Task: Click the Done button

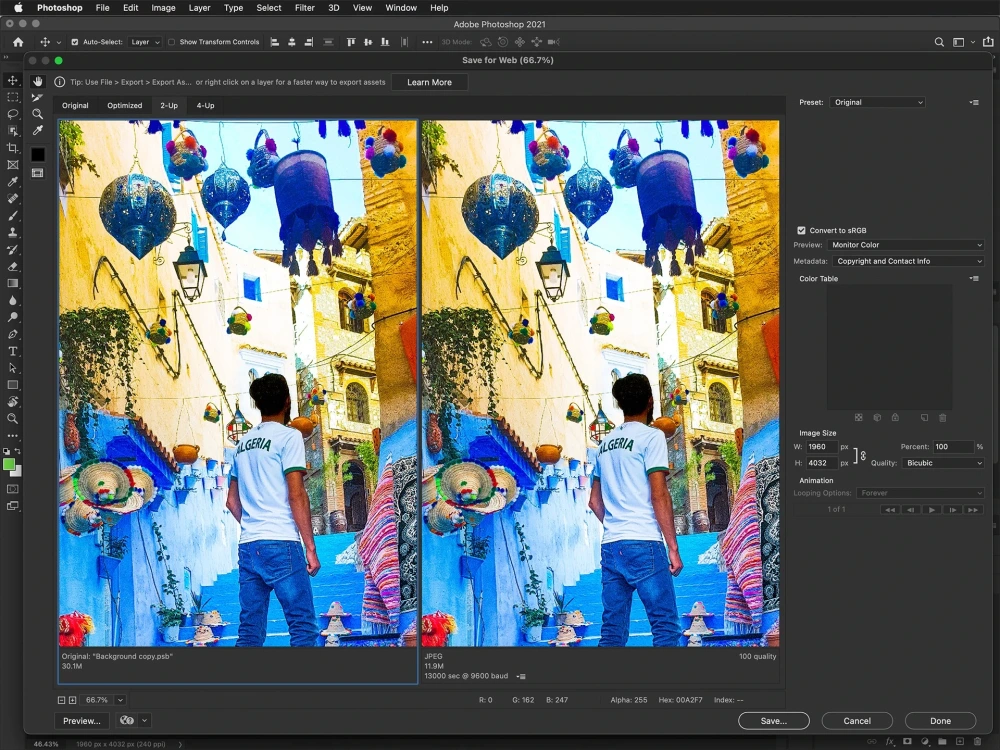Action: tap(940, 721)
